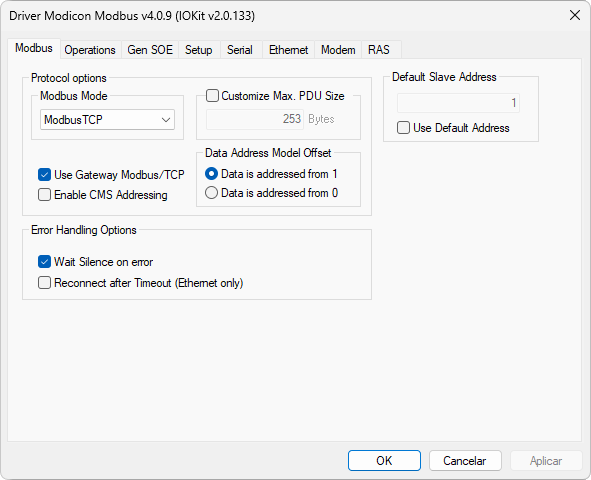
Task: Enable Reconnect after Timeout option
Action: [44, 283]
